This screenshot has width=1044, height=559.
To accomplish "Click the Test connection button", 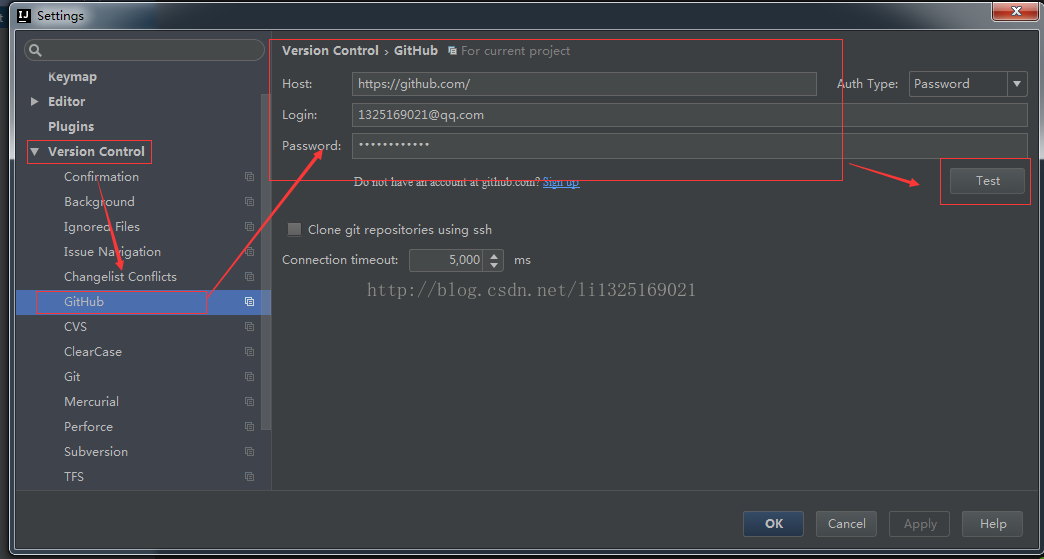I will coord(987,181).
